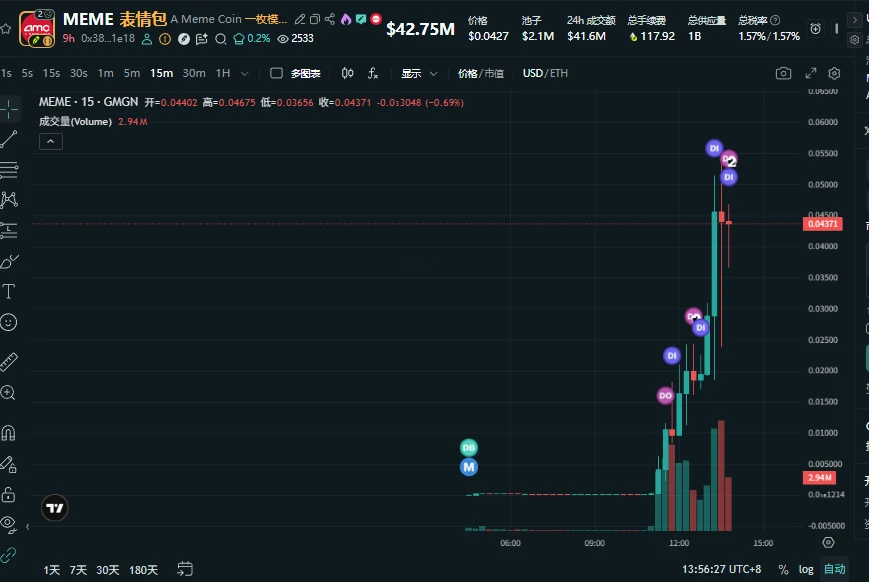
Task: Select the brush drawing tool
Action: click(x=9, y=261)
